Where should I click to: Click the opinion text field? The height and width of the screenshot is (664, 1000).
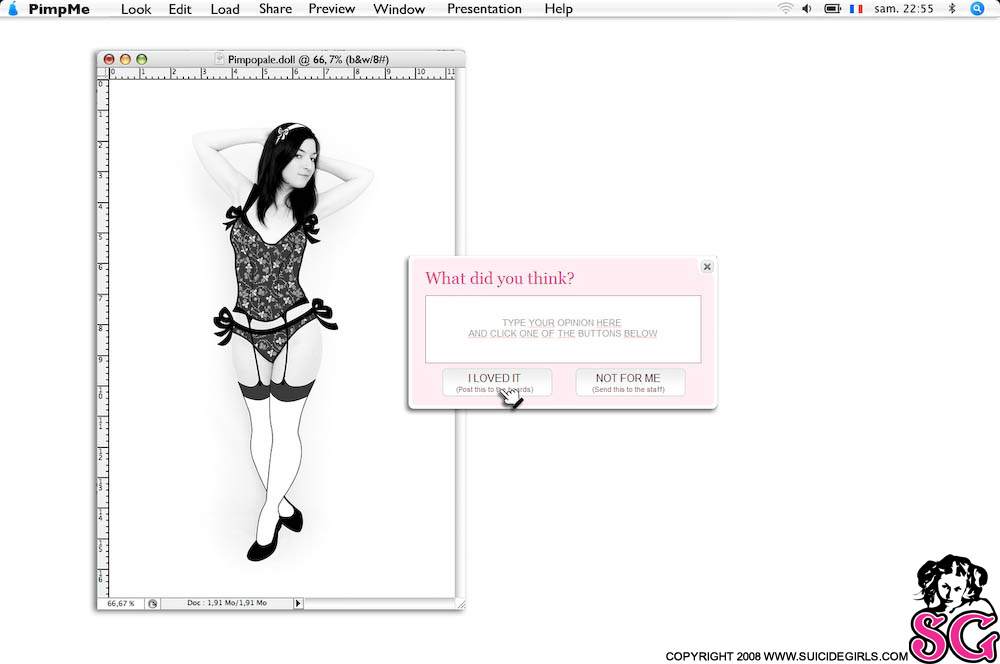point(562,328)
